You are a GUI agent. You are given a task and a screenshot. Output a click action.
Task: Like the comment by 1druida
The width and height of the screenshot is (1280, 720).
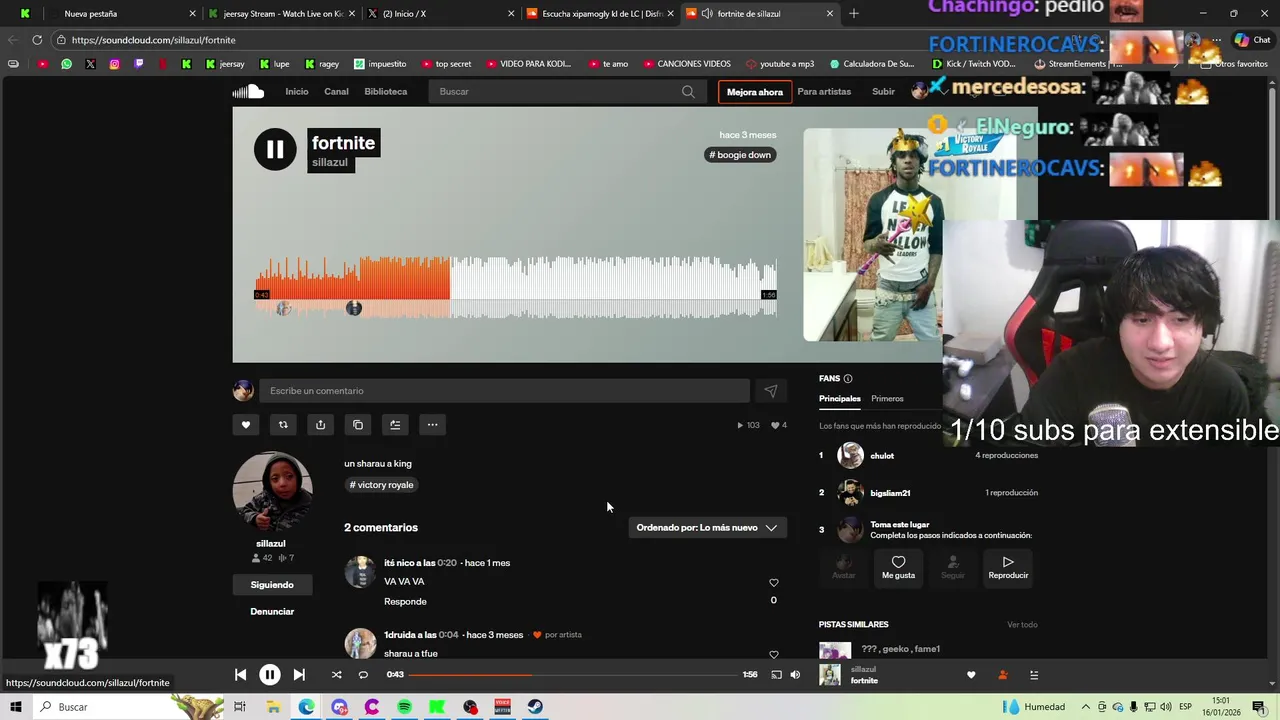[773, 655]
